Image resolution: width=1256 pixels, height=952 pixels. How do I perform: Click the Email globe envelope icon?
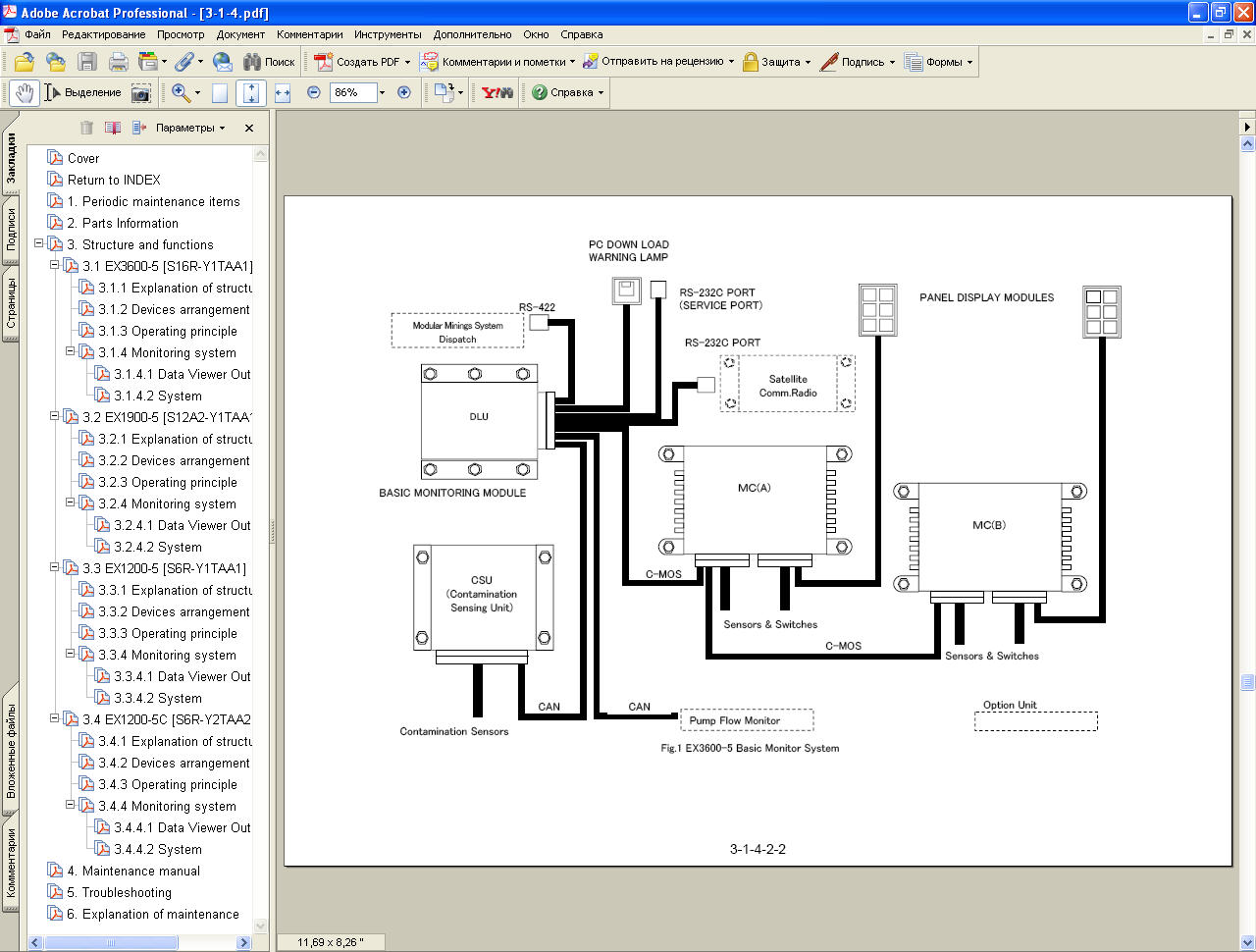(x=223, y=62)
